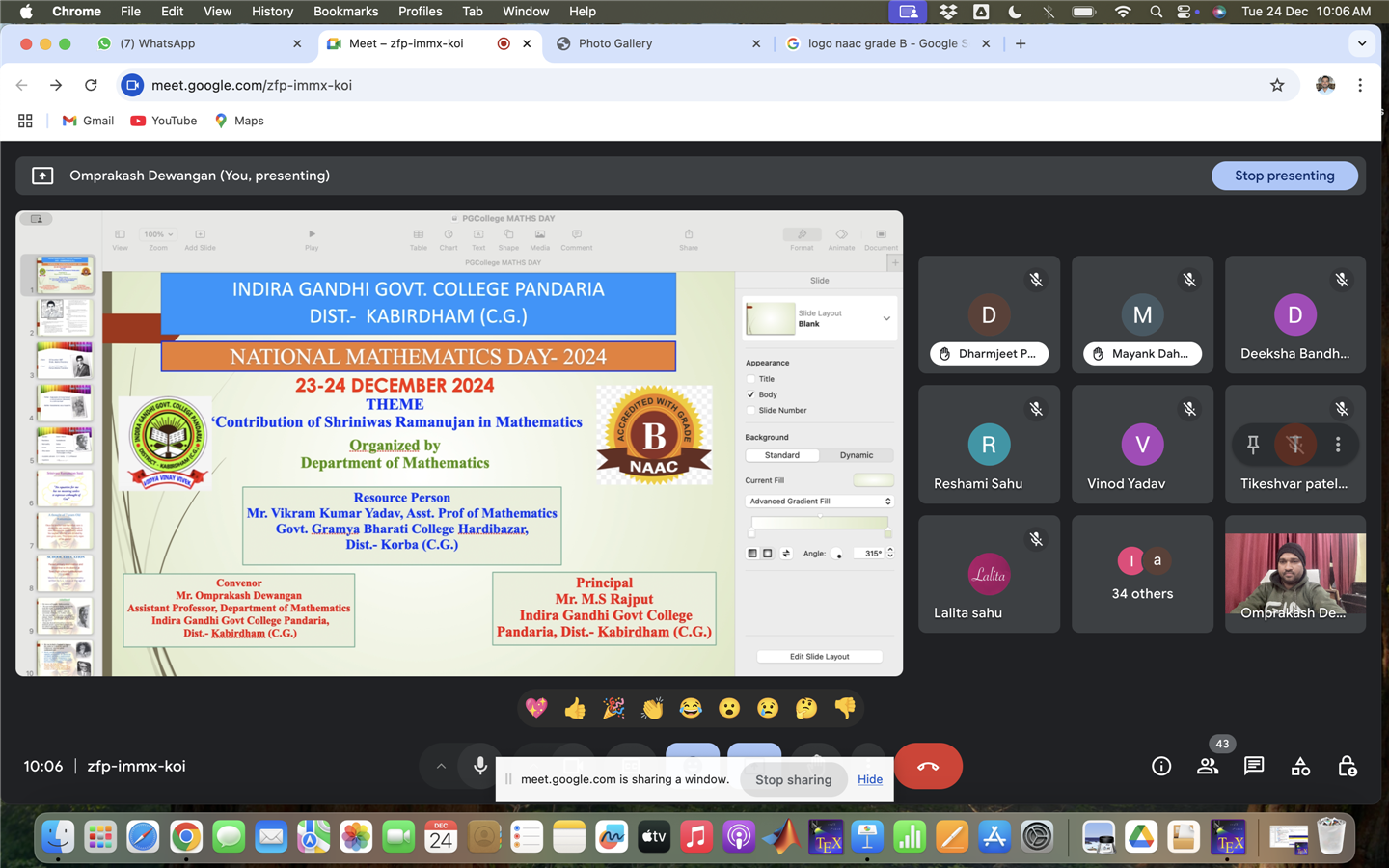Show People panel icon with 43 badge
Screen dimensions: 1389x868
1208,766
